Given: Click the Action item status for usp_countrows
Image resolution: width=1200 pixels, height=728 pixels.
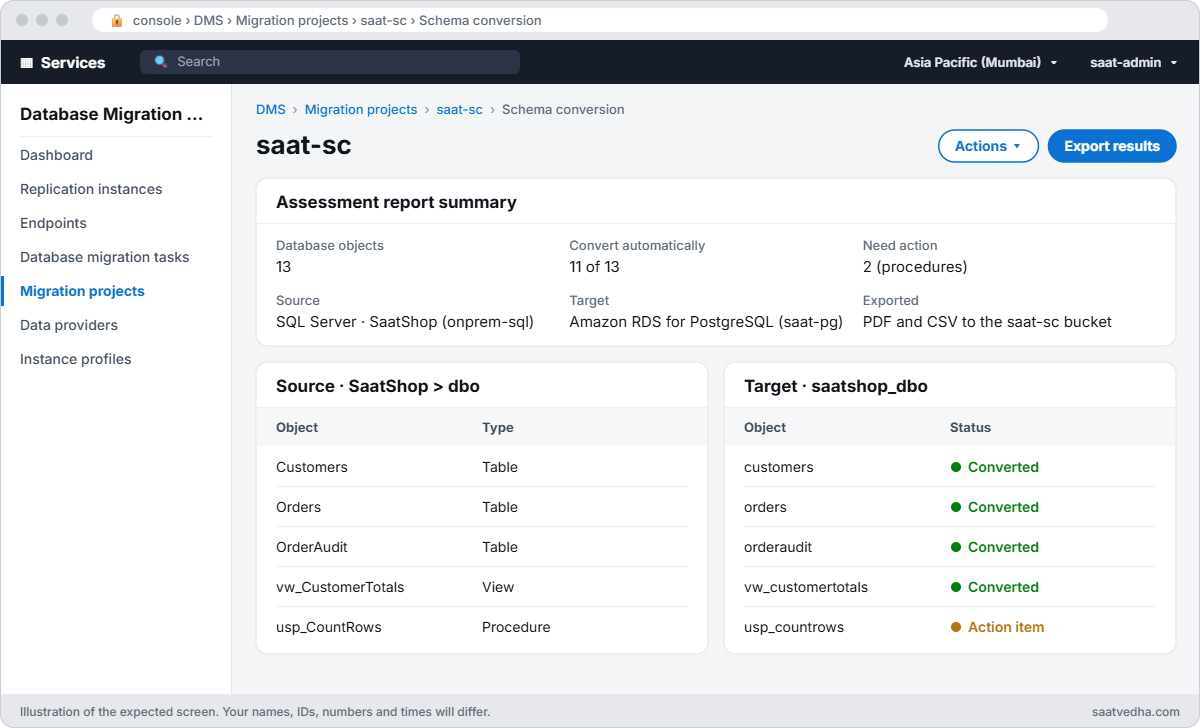Looking at the screenshot, I should [x=997, y=627].
